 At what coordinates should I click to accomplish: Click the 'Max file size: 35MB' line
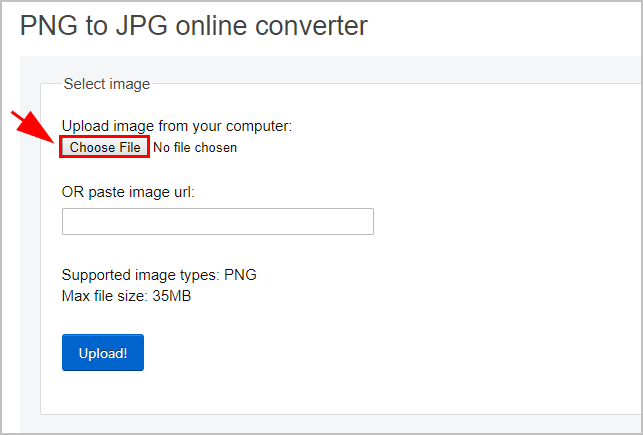tap(126, 296)
